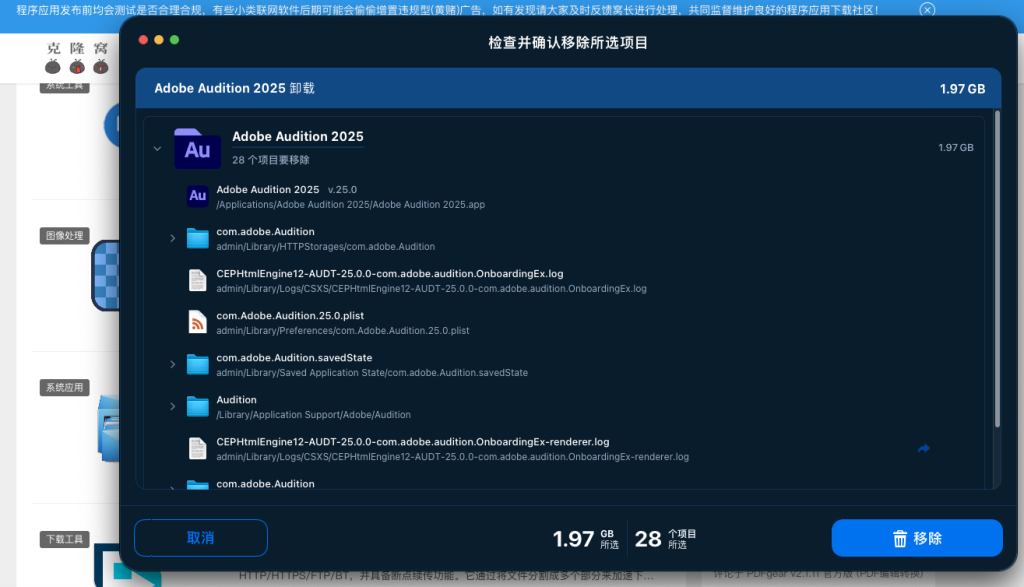Click the Adobe Audition 2025.app path text
Image resolution: width=1024 pixels, height=587 pixels.
(351, 204)
